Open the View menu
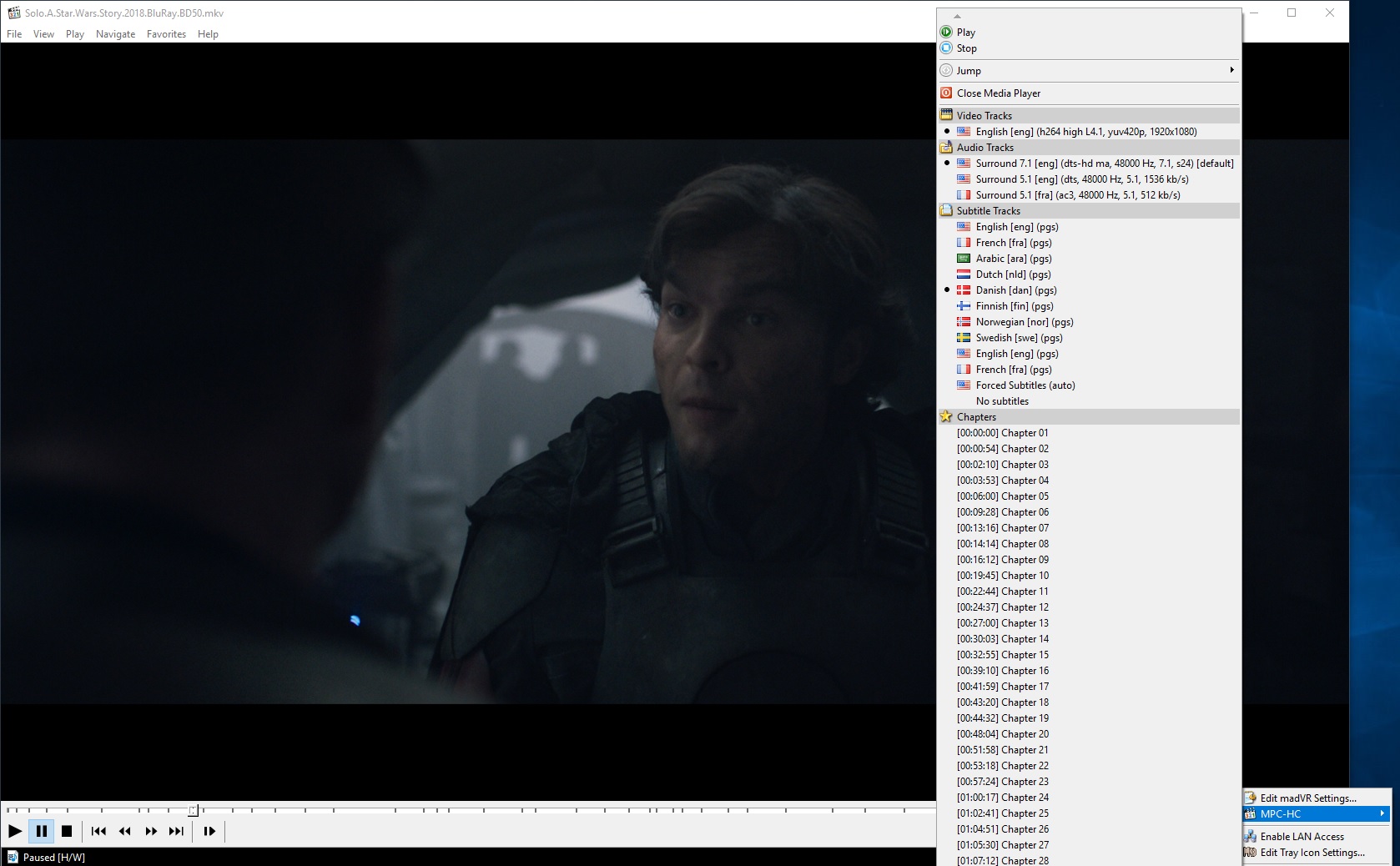 click(x=43, y=34)
